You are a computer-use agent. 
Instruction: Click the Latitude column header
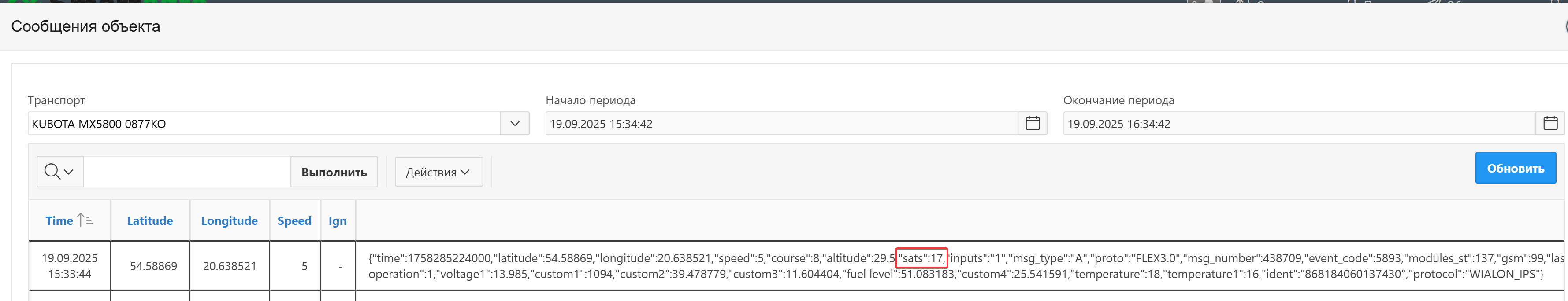click(x=150, y=221)
